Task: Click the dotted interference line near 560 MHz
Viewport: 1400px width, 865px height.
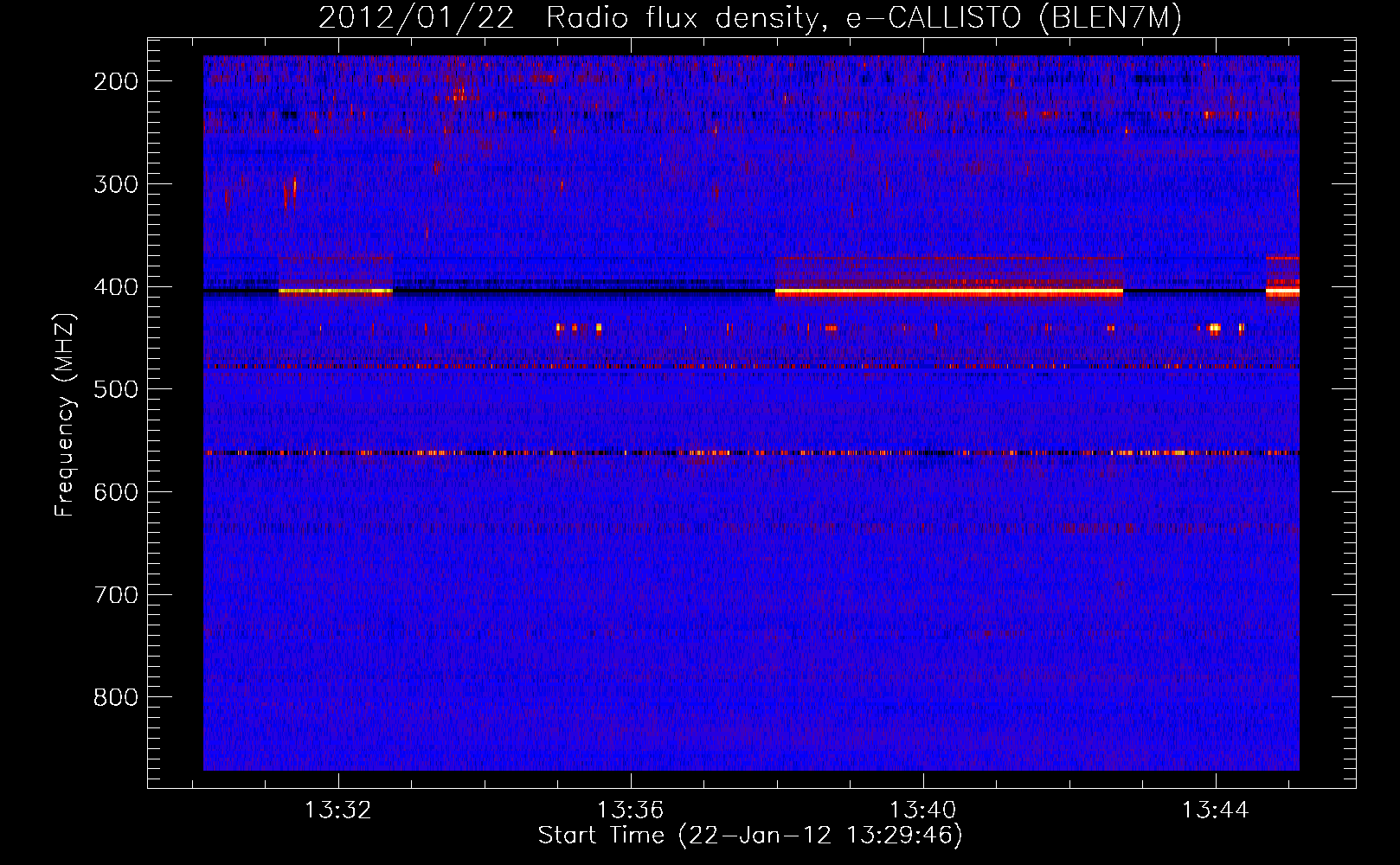Action: pyautogui.click(x=751, y=452)
